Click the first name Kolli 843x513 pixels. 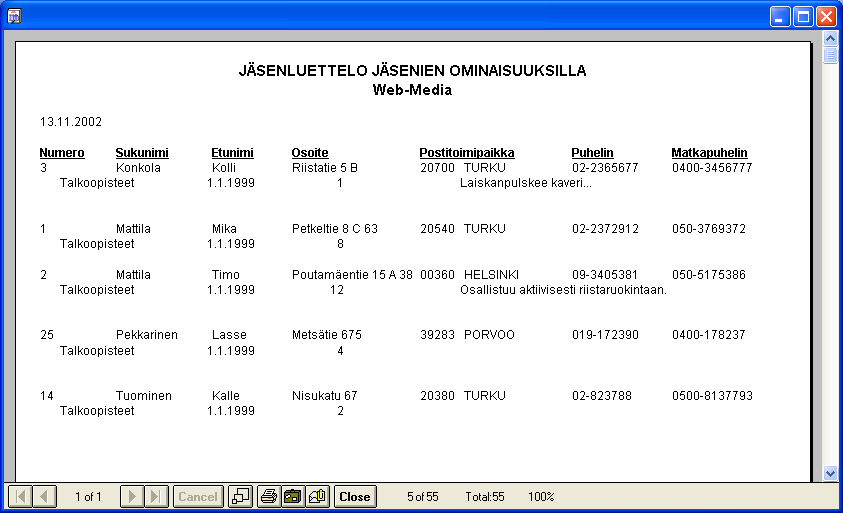coord(224,168)
